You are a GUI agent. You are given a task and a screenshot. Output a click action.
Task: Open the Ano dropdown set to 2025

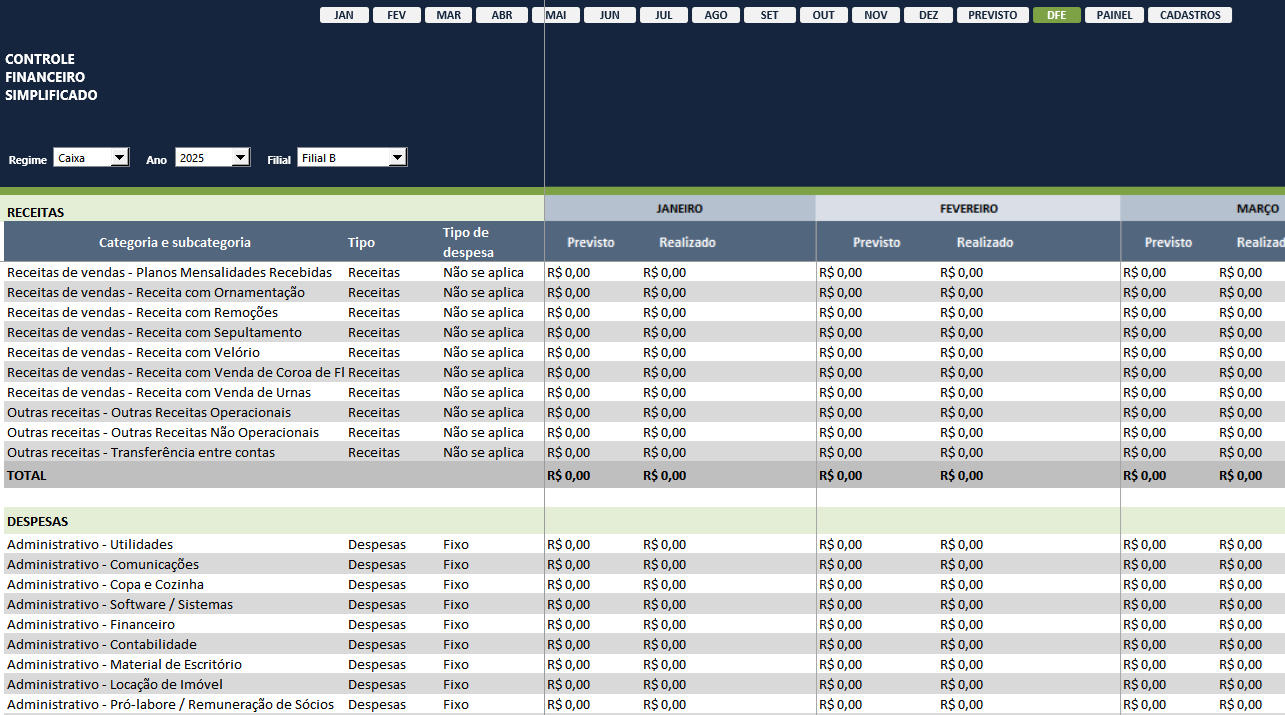pos(240,158)
